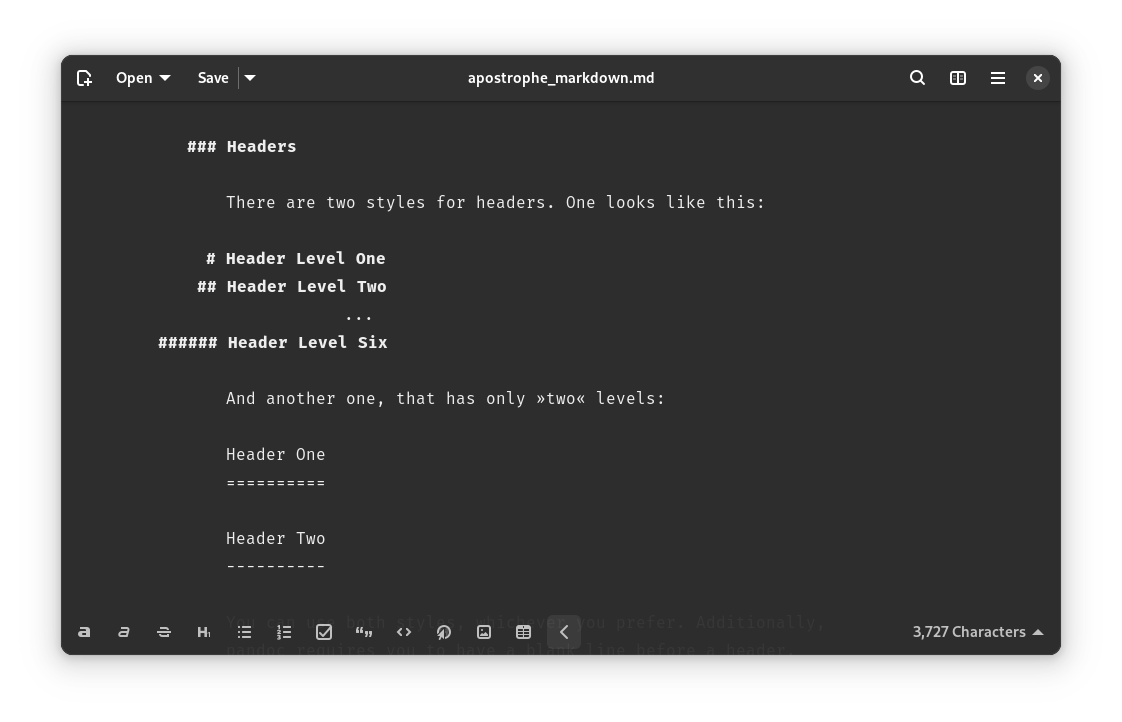Viewport: 1122px width, 722px height.
Task: Open the Open recent files dropdown
Action: [x=143, y=78]
